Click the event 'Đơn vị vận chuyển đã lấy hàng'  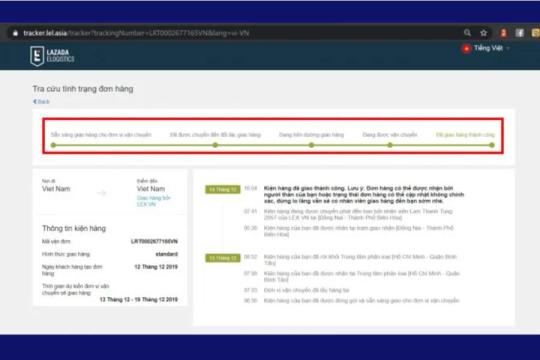coord(307,290)
